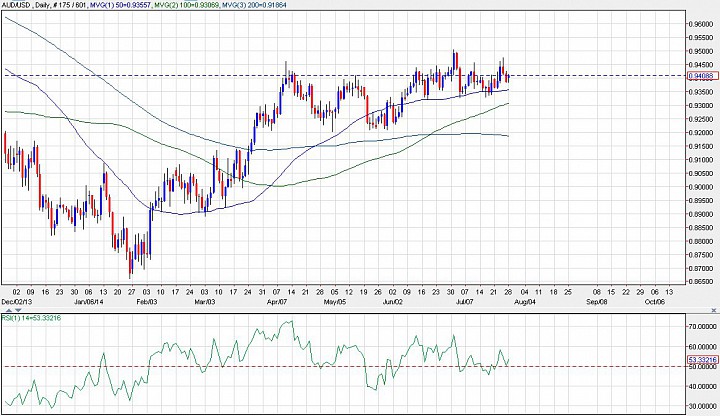Click the Jan/06/14 date label

pos(87,302)
